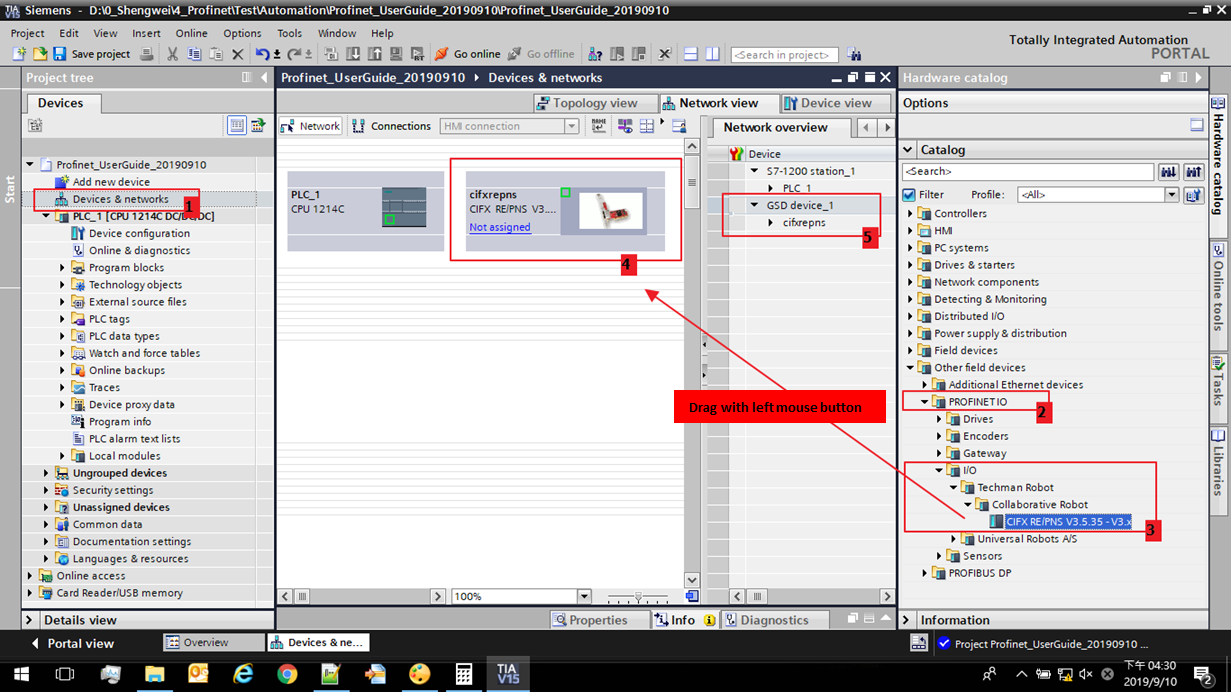Click the Cut scissors icon
This screenshot has height=692, width=1231.
(172, 54)
